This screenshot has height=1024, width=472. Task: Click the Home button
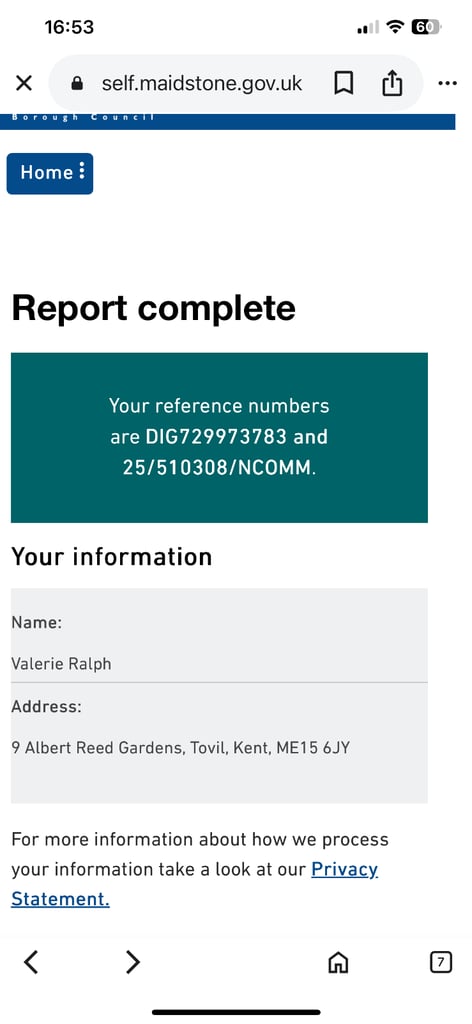[50, 173]
